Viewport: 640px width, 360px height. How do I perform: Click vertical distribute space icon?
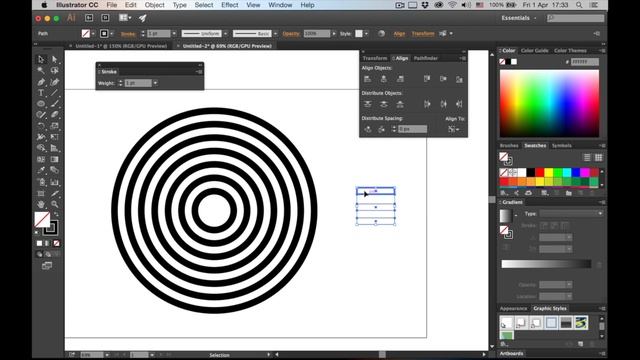[x=368, y=129]
